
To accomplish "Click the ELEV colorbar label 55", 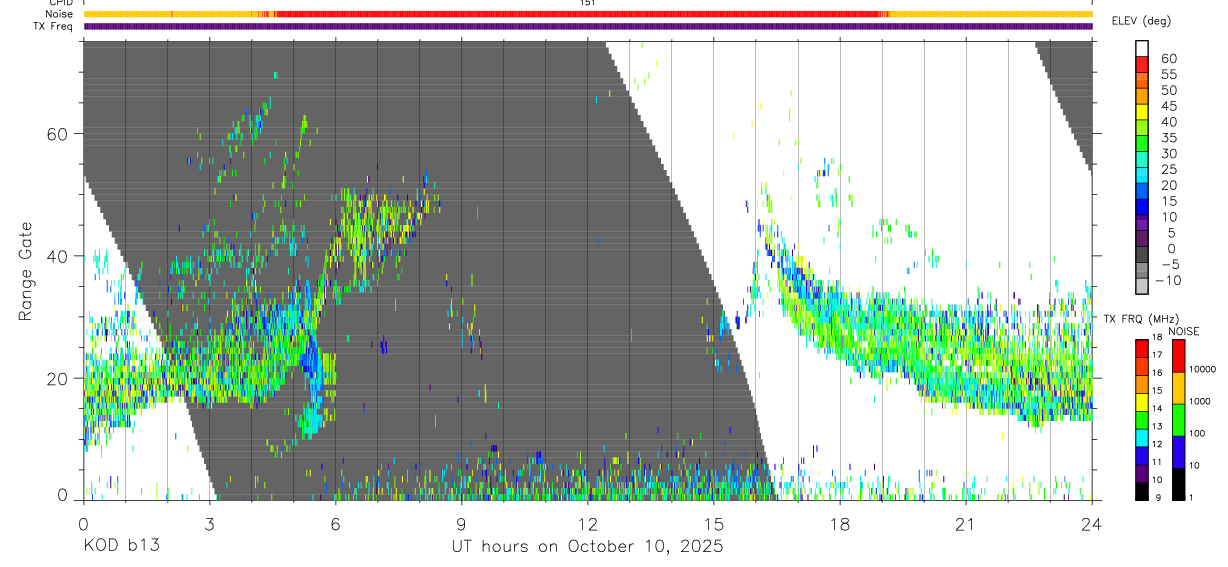I will tap(1168, 74).
